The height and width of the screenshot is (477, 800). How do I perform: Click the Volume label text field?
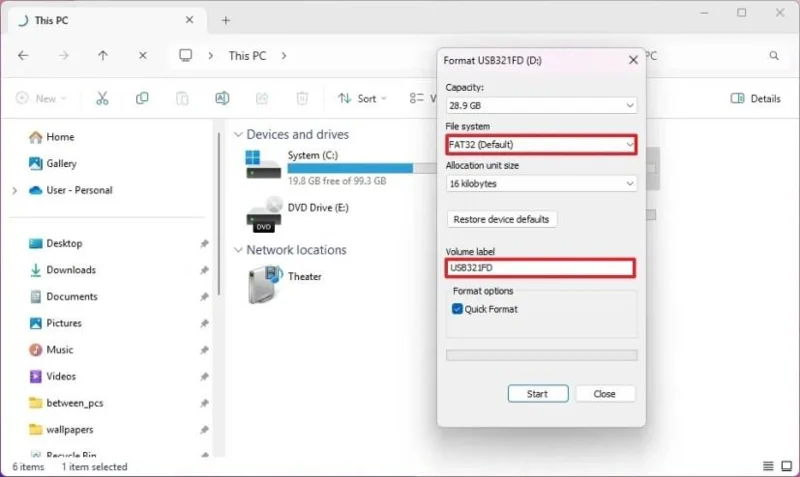tap(541, 268)
